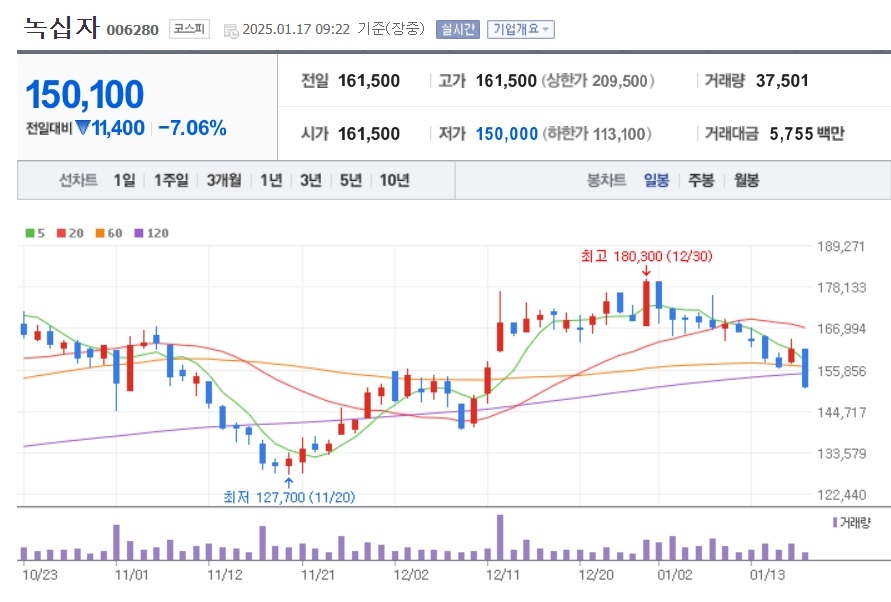Click the latest blue candlestick at chart's right end
This screenshot has height=602, width=891.
(805, 368)
